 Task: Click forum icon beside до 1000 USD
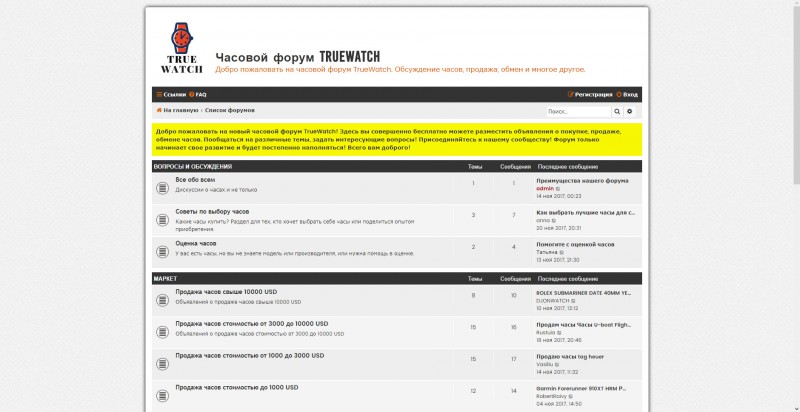[x=162, y=395]
